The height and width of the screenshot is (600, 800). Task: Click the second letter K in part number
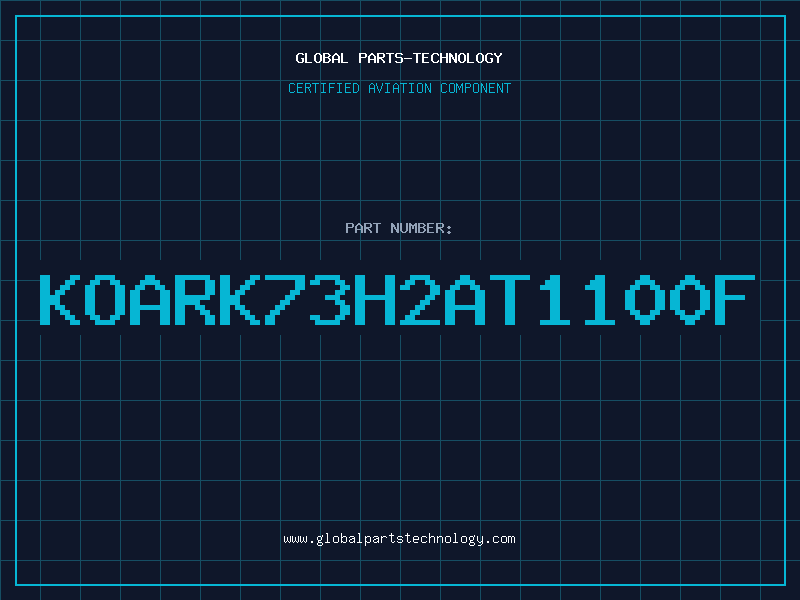(x=240, y=300)
